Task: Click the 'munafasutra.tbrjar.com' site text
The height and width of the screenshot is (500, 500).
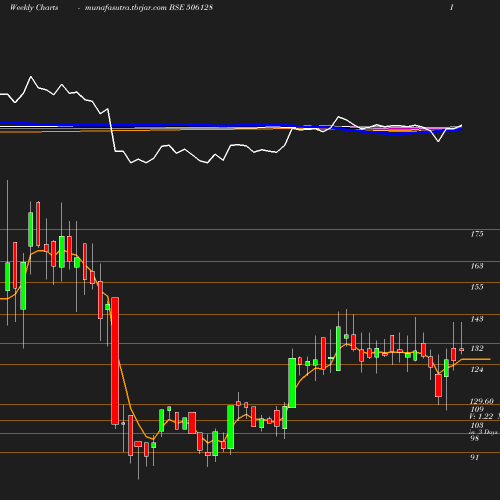Action: click(x=126, y=7)
